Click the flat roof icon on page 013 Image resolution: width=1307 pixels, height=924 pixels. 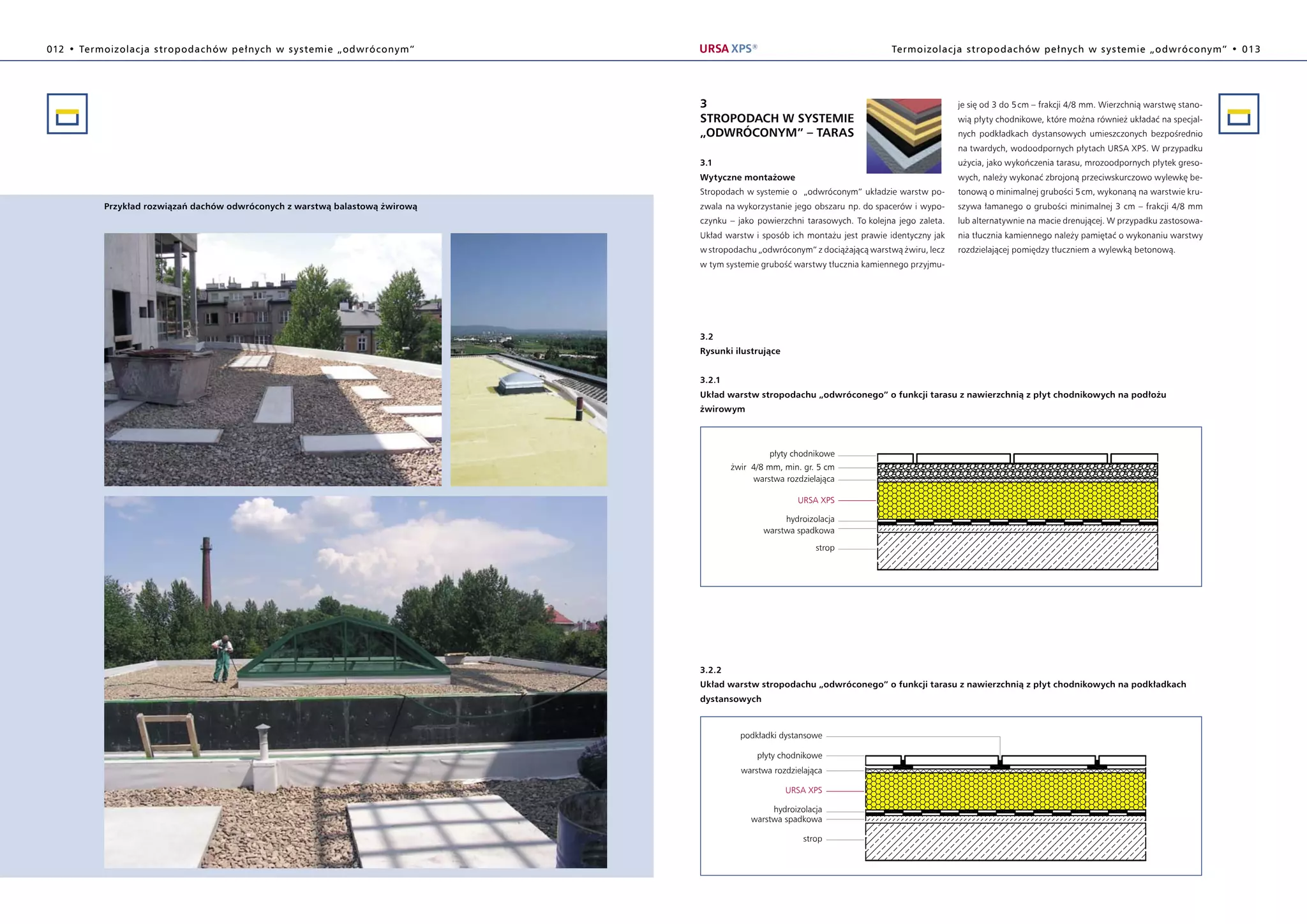[1239, 114]
